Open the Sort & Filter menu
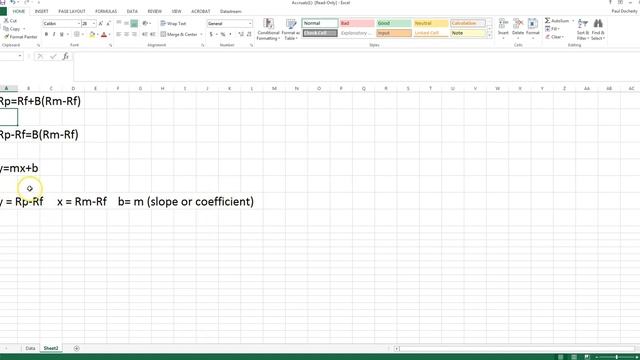This screenshot has height=360, width=640. (583, 29)
